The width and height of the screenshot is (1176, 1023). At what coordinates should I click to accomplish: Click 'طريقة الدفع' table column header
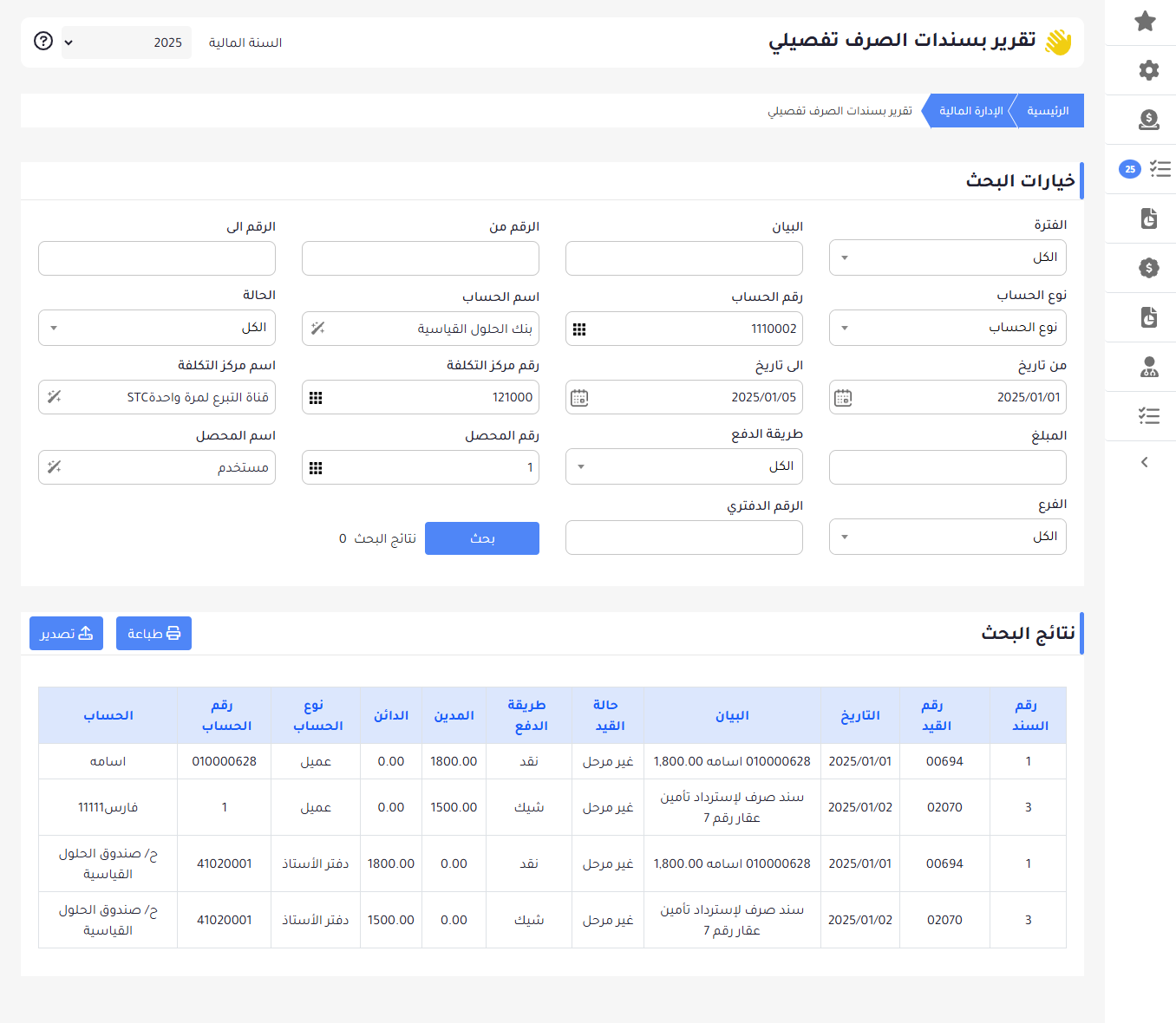point(529,715)
